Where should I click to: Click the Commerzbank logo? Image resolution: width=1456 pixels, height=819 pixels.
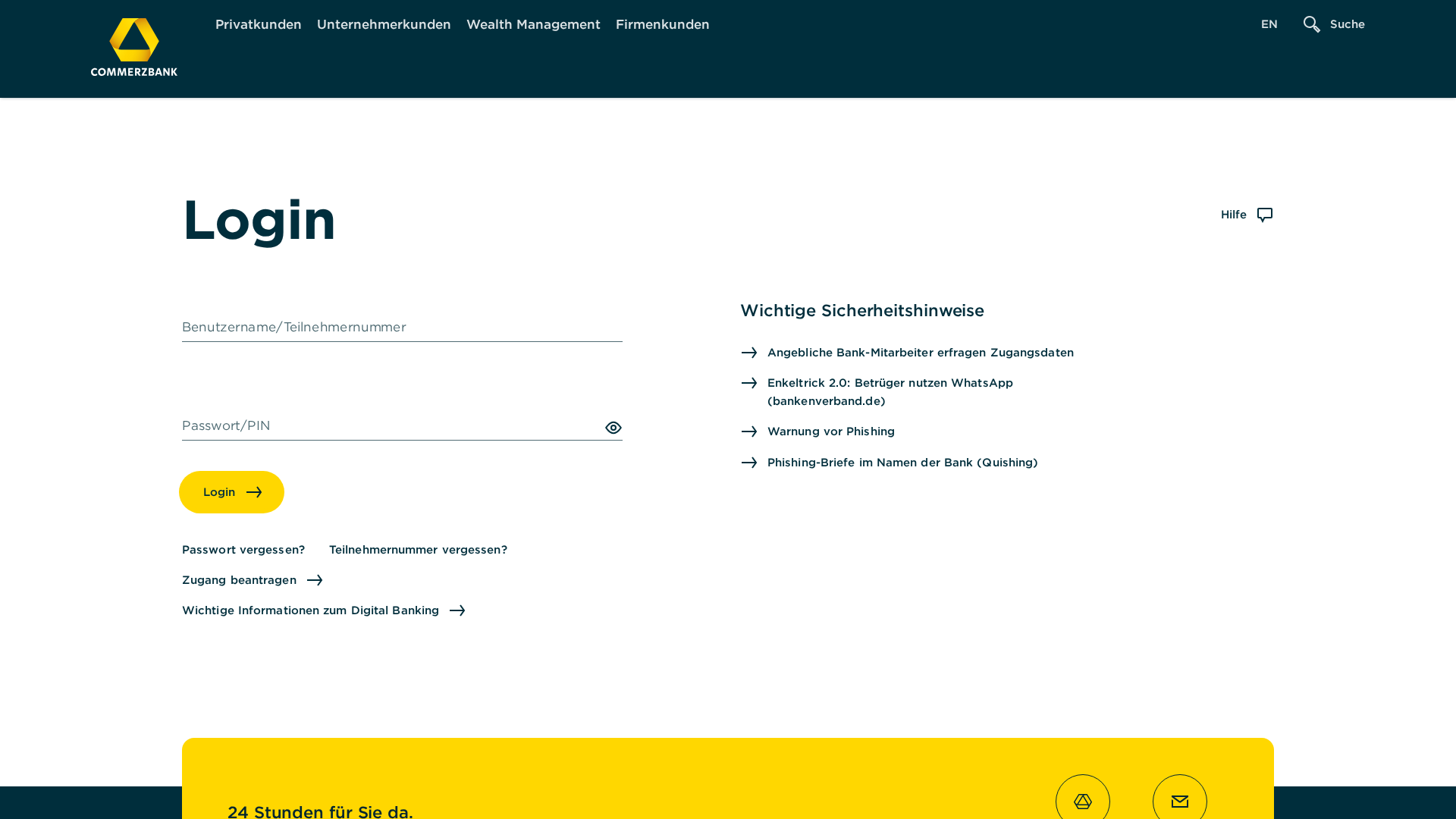[133, 46]
